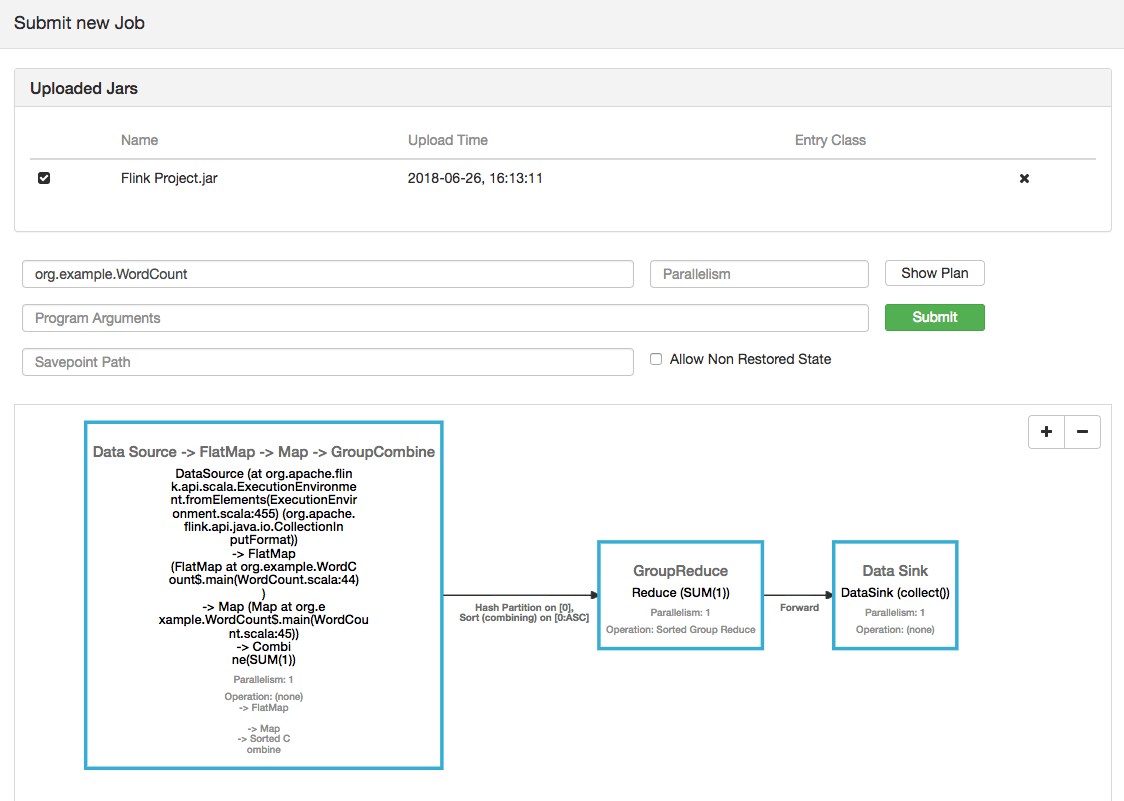Click the Show Plan button
The width and height of the screenshot is (1124, 801).
tap(934, 273)
